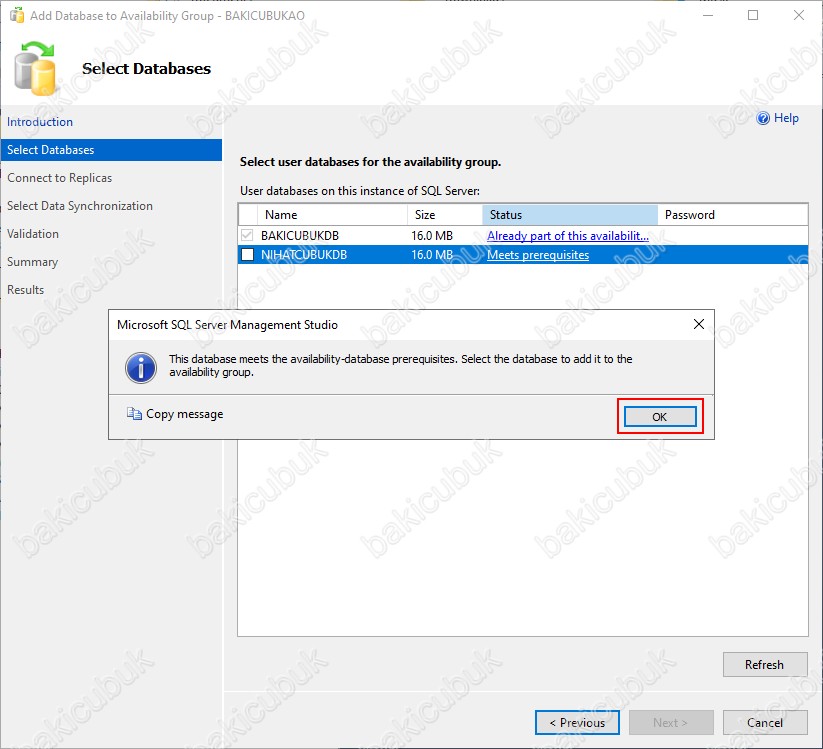Viewport: 823px width, 749px height.
Task: Click the greyed-out Next > button
Action: pyautogui.click(x=671, y=723)
